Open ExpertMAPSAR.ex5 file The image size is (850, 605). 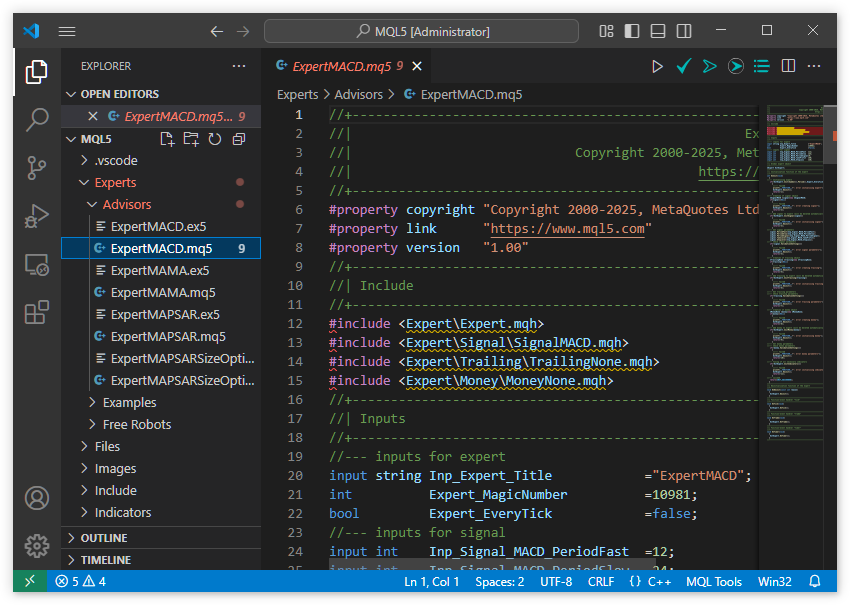[161, 314]
